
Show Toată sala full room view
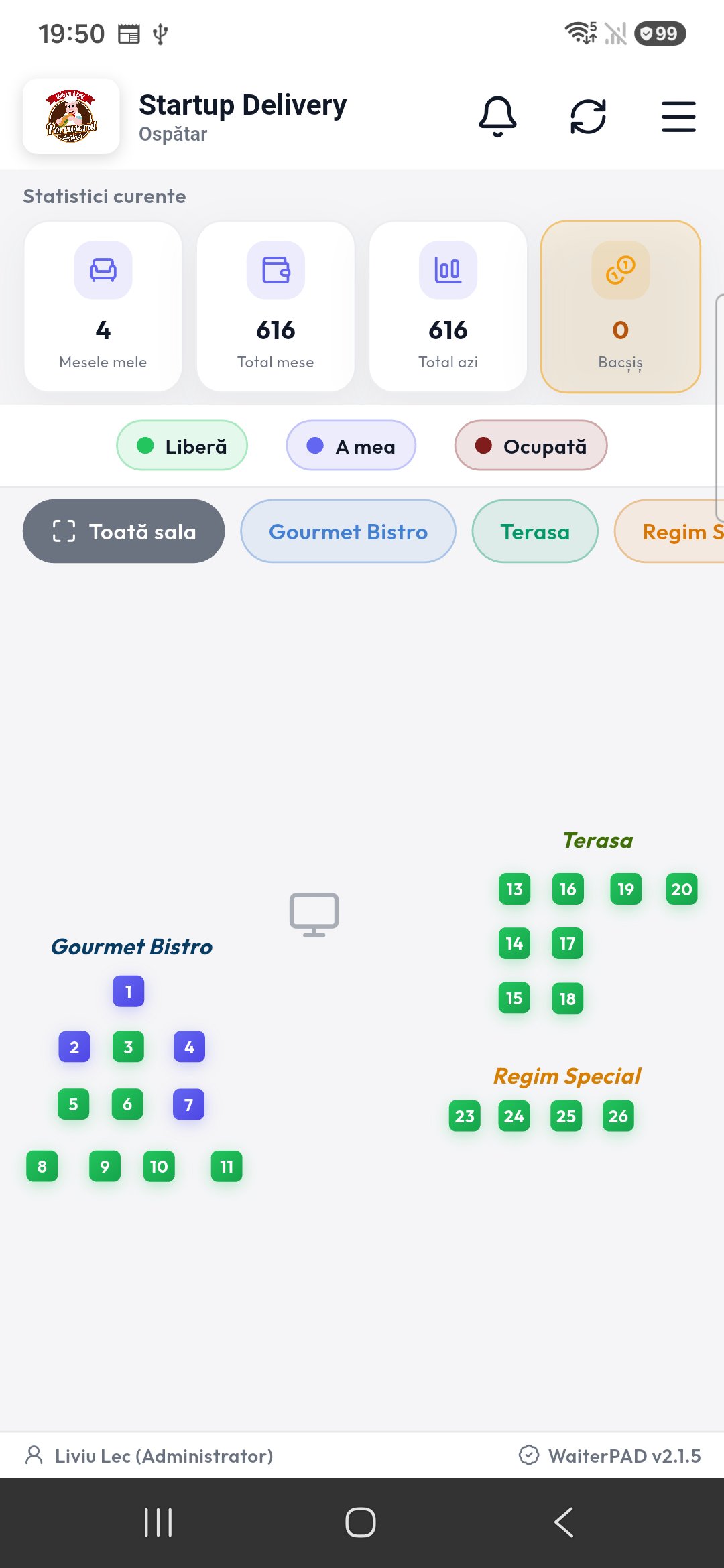[124, 531]
